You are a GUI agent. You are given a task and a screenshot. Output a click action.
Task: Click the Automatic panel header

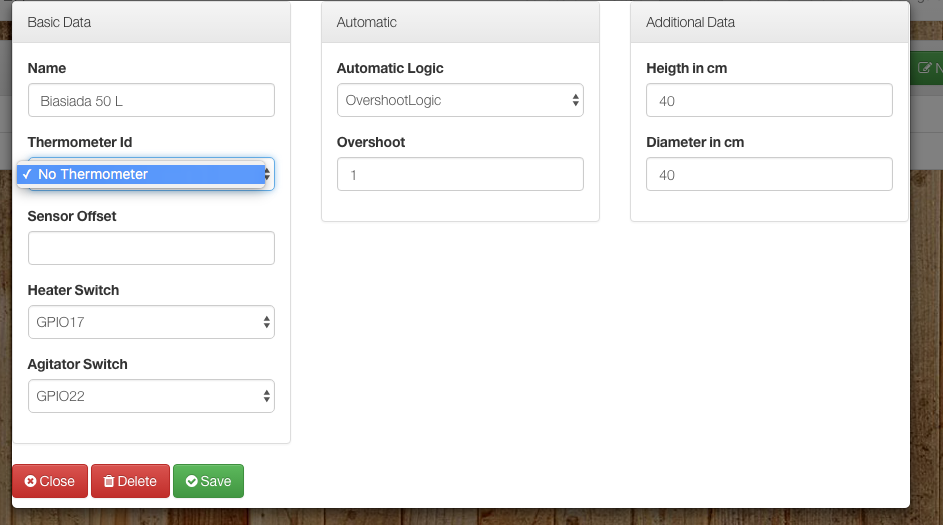tap(460, 22)
